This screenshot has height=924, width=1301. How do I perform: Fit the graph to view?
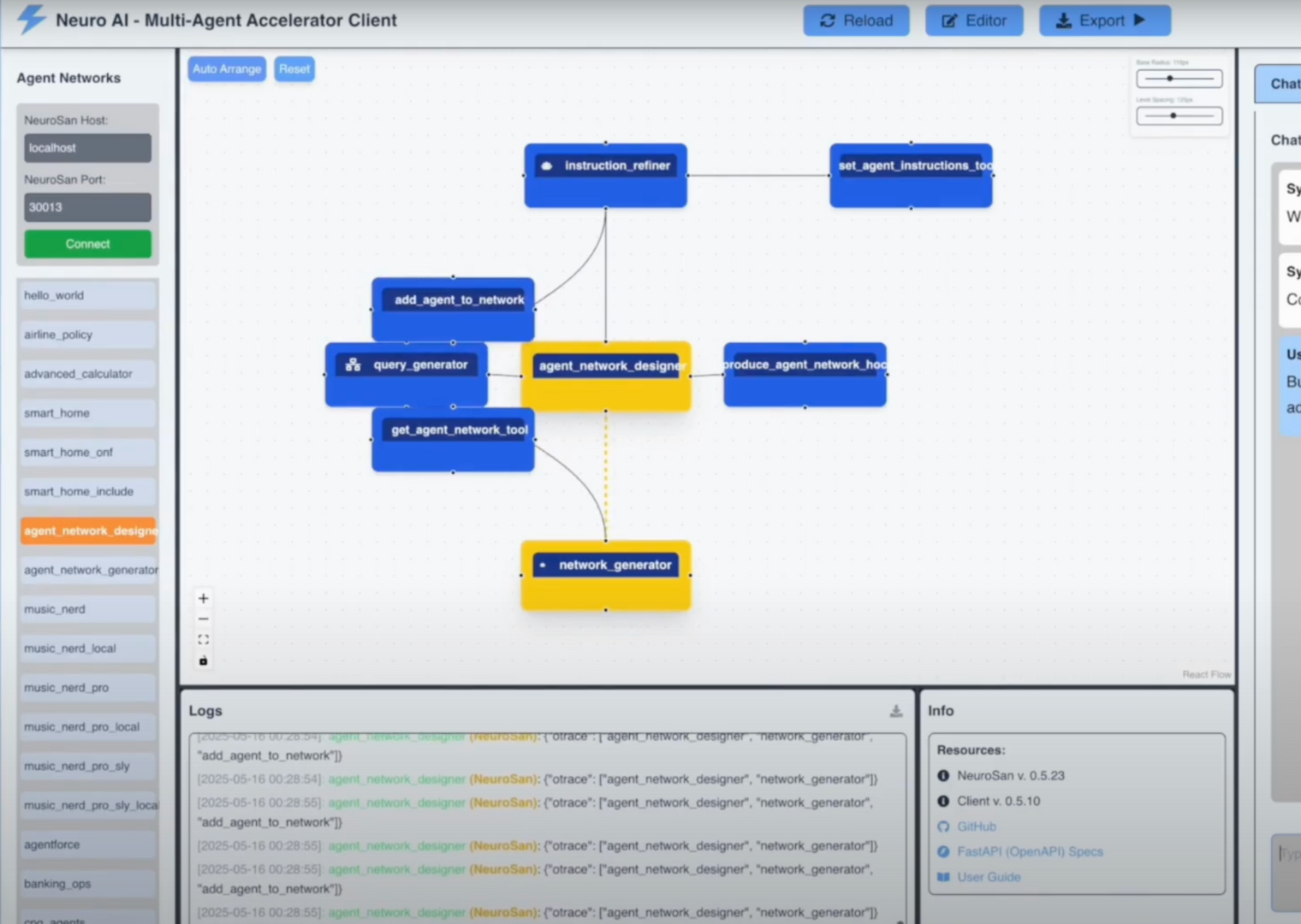(203, 639)
